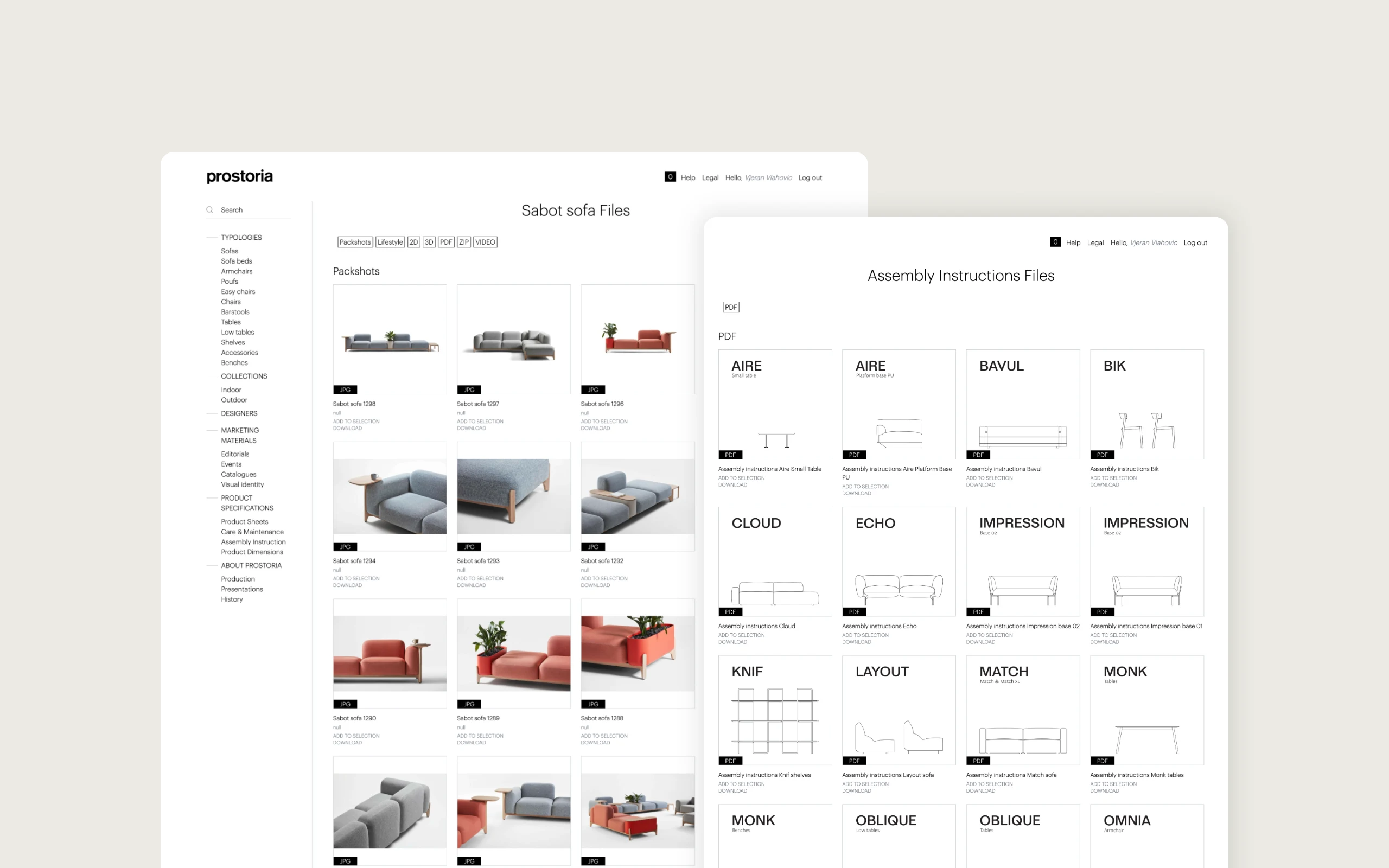Collapse the COLLECTIONS sidebar section
Viewport: 1389px width, 868px height.
pos(244,376)
